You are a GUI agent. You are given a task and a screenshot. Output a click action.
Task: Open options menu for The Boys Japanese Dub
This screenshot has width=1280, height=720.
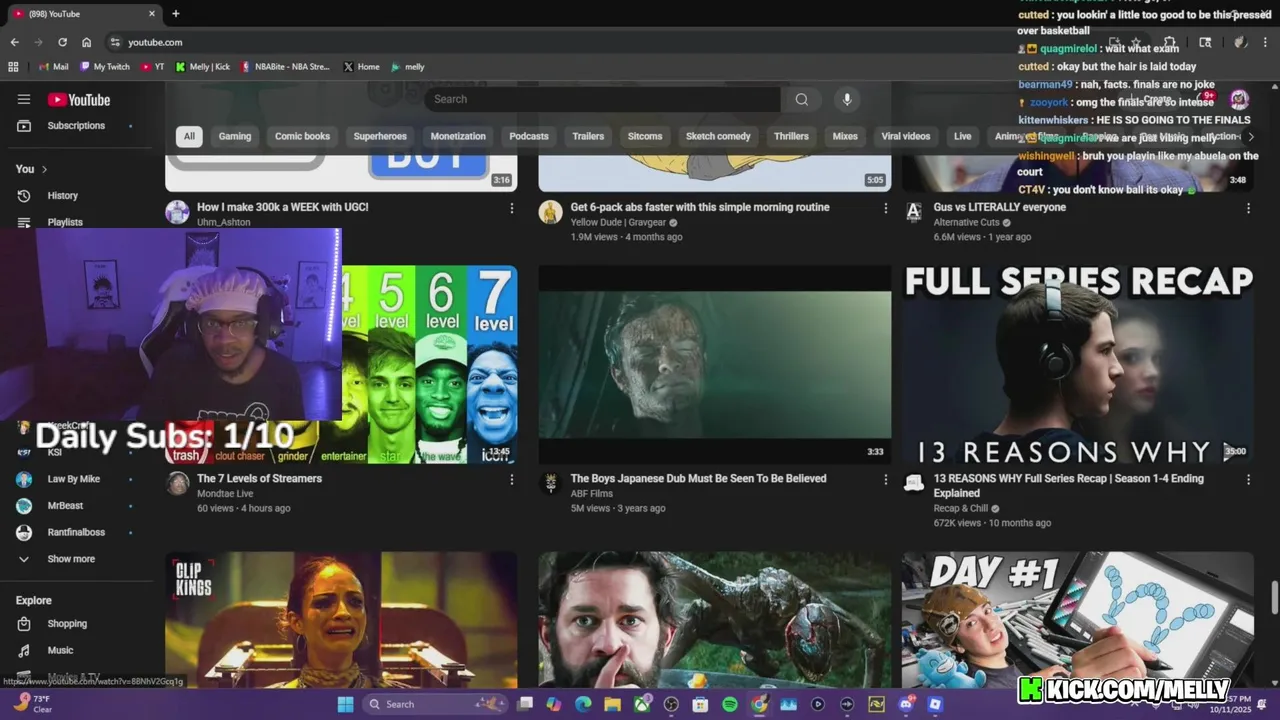point(885,479)
